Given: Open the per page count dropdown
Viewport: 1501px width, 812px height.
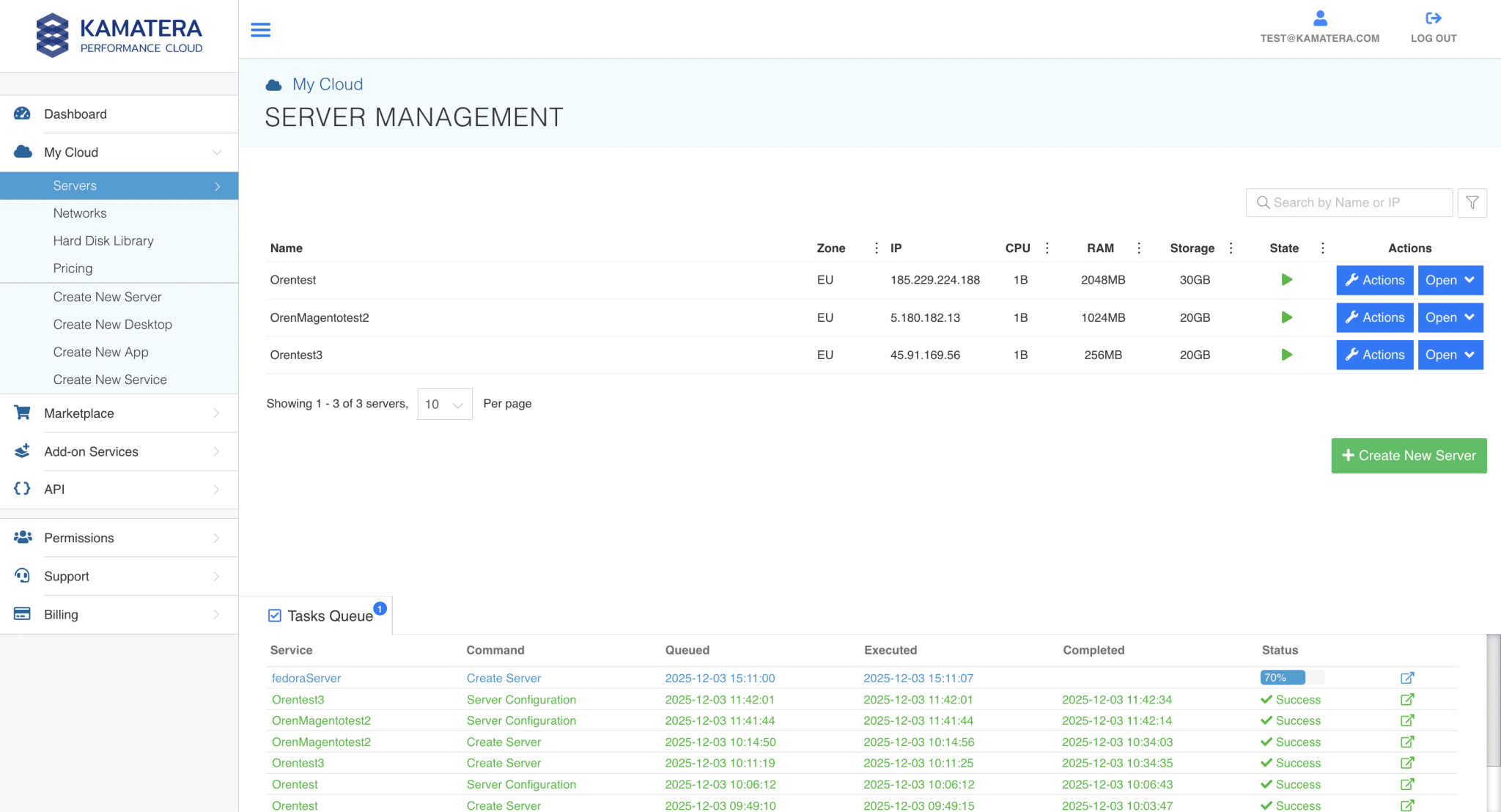Looking at the screenshot, I should pos(444,405).
